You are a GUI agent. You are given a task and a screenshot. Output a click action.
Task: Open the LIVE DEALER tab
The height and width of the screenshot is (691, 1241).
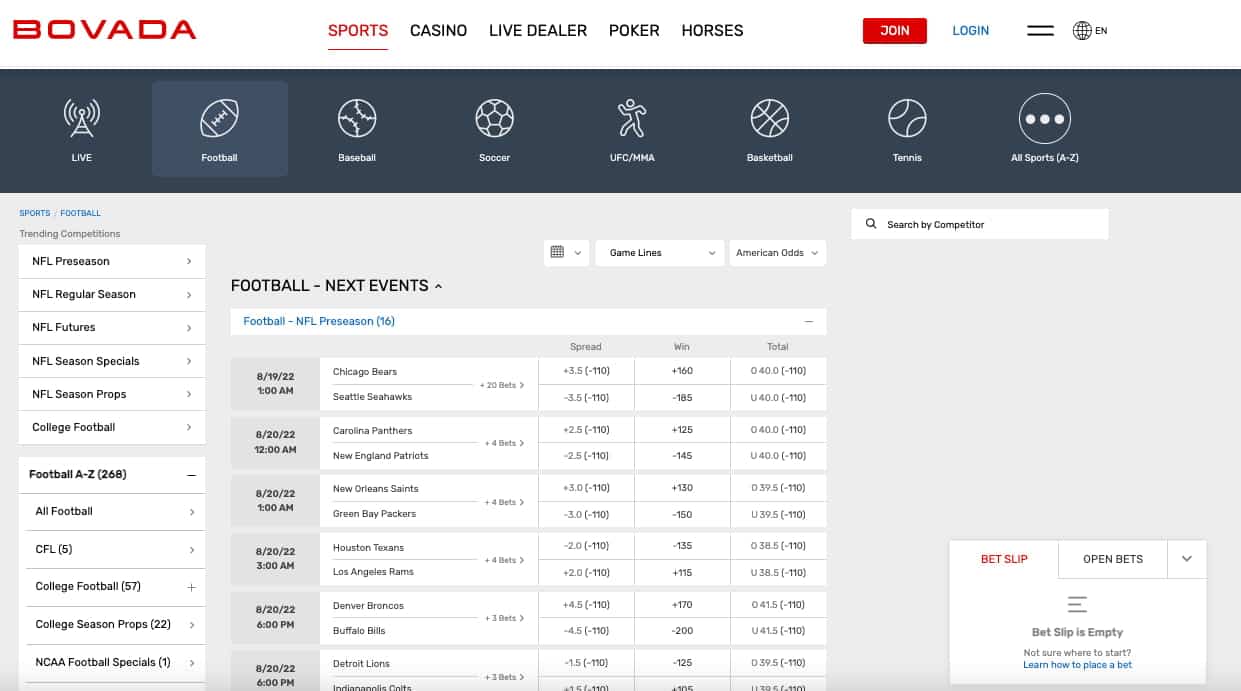tap(538, 31)
